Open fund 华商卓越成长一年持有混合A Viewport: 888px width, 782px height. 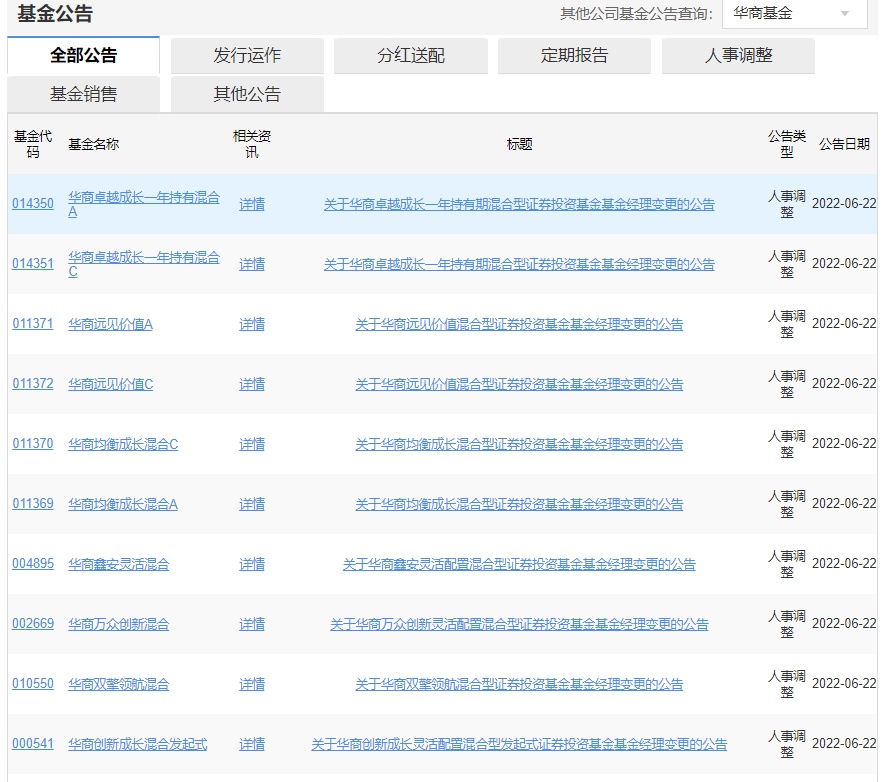pyautogui.click(x=144, y=204)
